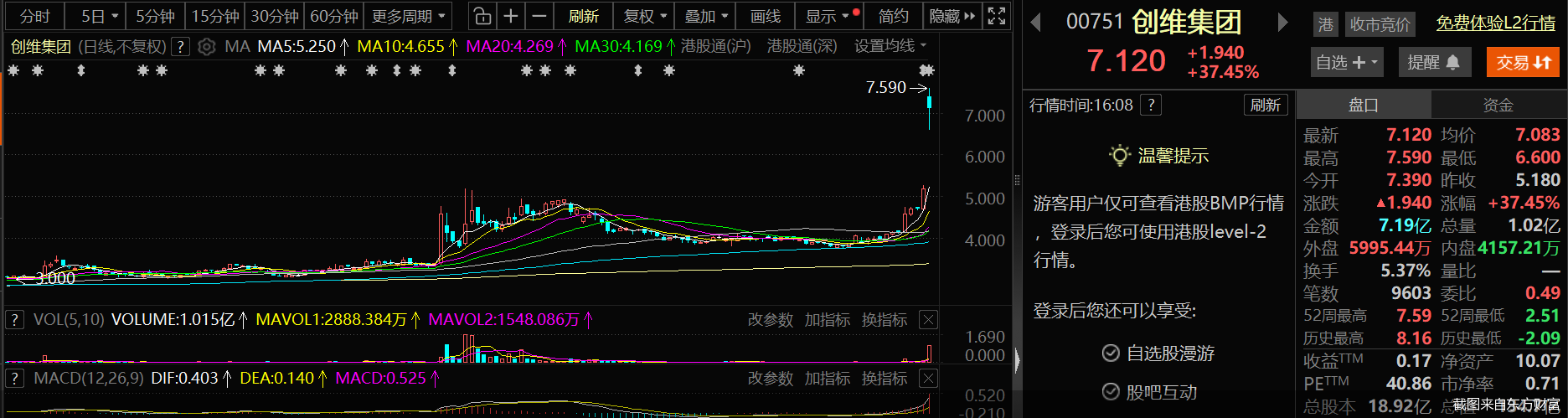
Task: Click 换指标 on MACD panel
Action: point(884,379)
